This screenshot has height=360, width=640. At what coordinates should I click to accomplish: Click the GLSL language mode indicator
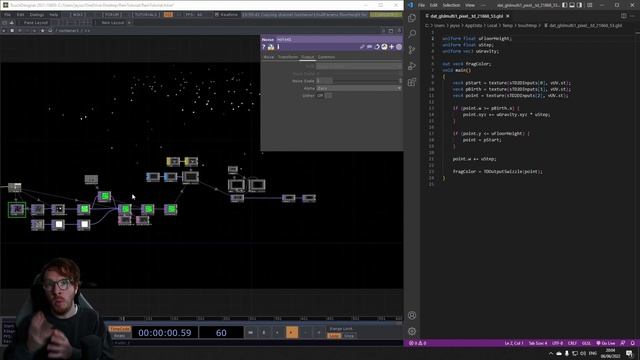click(x=586, y=343)
